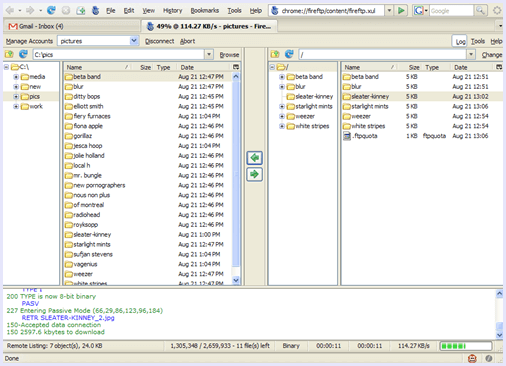Open the Edit menu

tap(129, 11)
